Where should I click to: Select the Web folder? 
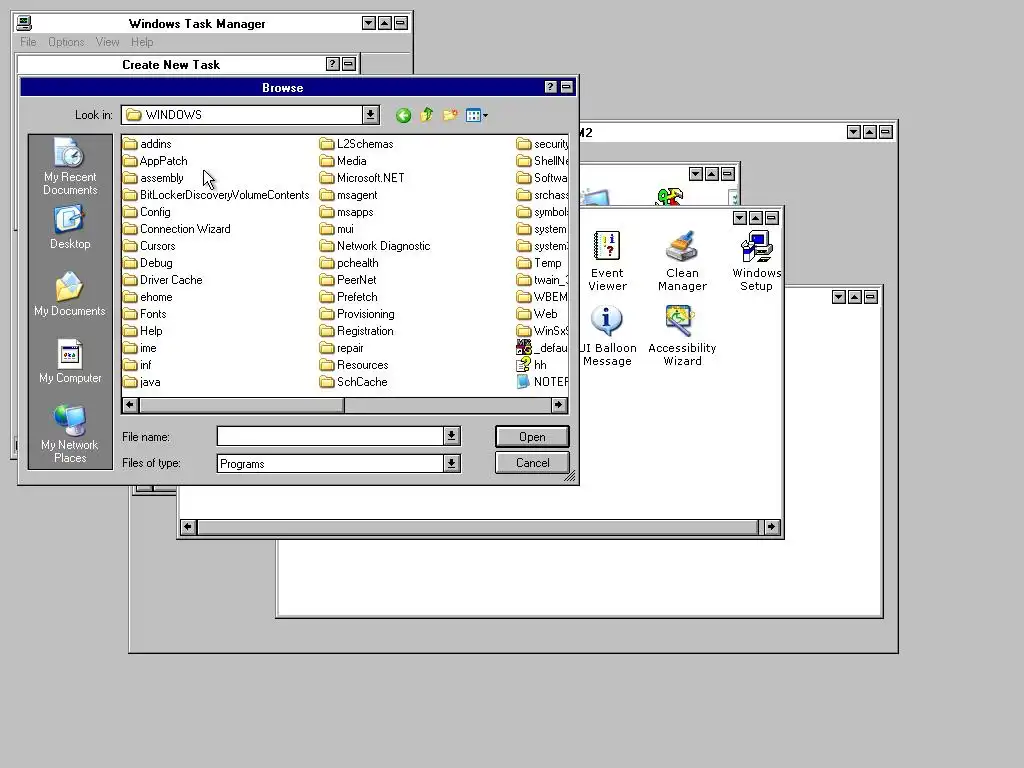(x=537, y=313)
